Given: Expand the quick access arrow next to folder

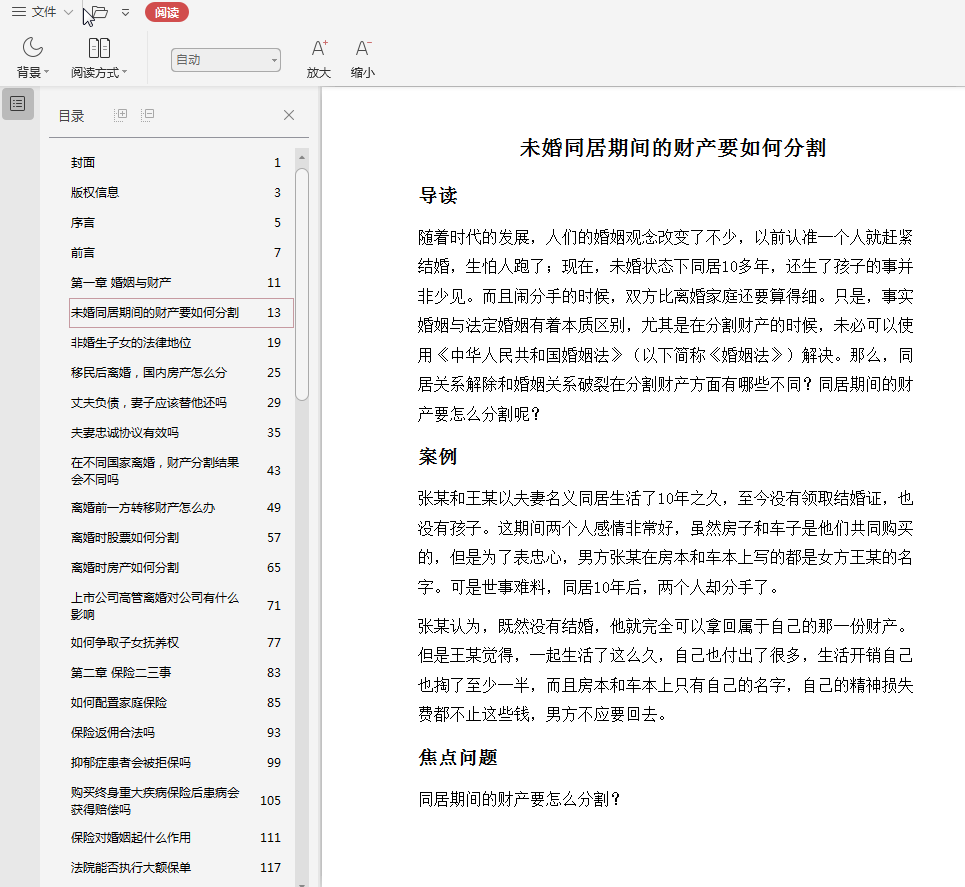Looking at the screenshot, I should tap(126, 12).
